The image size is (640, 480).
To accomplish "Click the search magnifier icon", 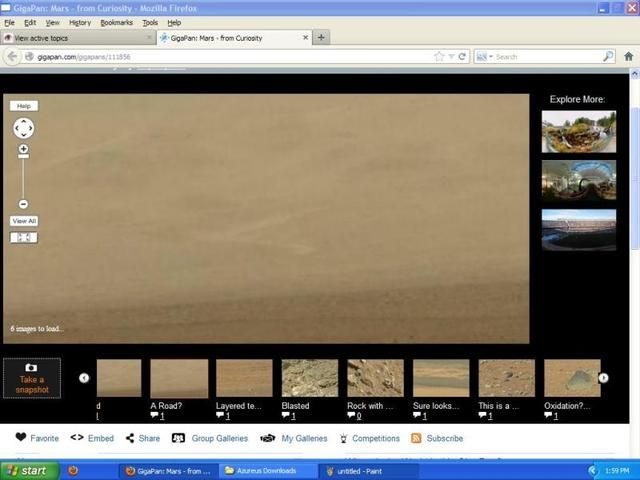I will pyautogui.click(x=608, y=56).
